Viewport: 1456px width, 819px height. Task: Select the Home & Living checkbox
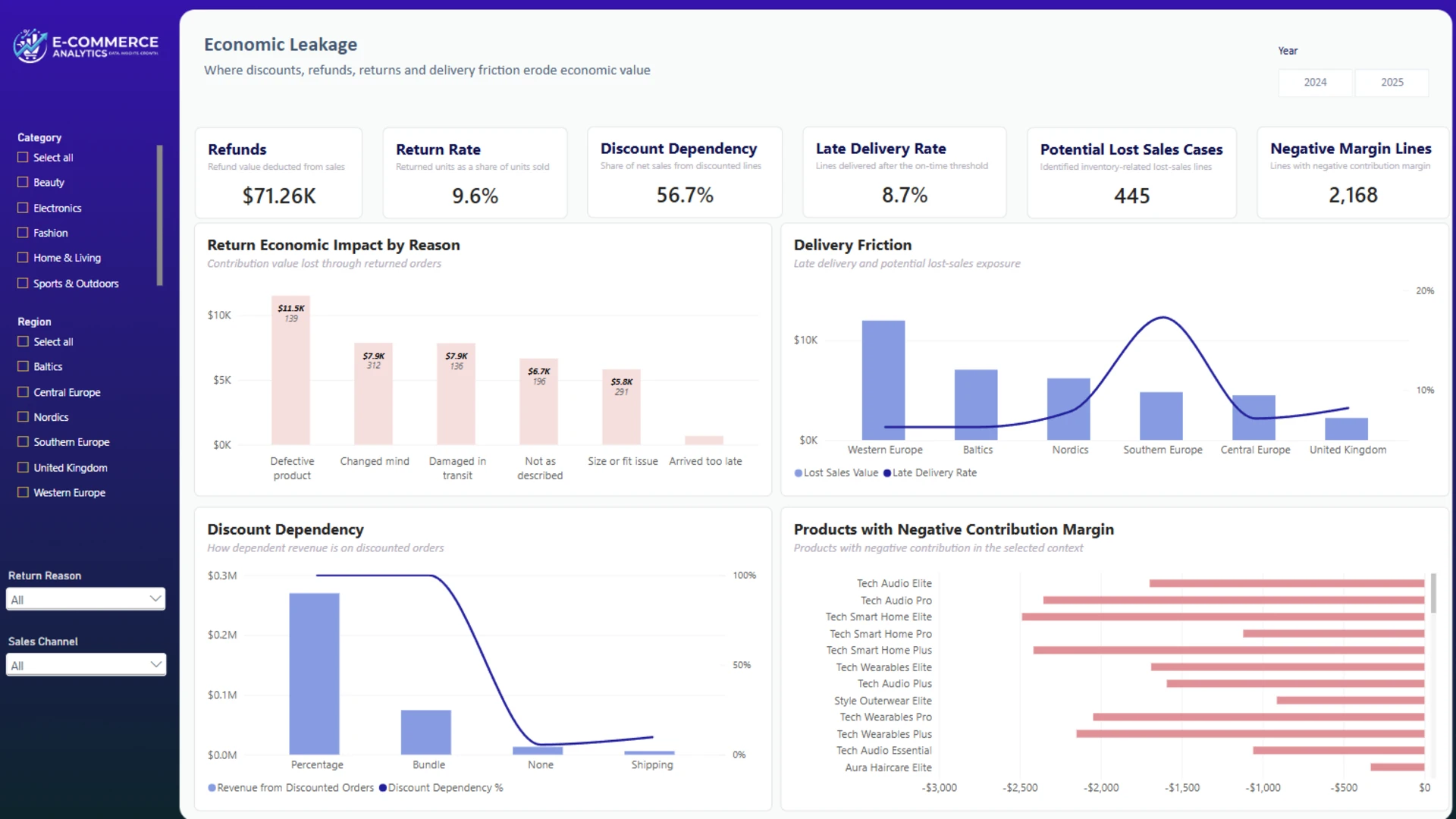click(23, 258)
